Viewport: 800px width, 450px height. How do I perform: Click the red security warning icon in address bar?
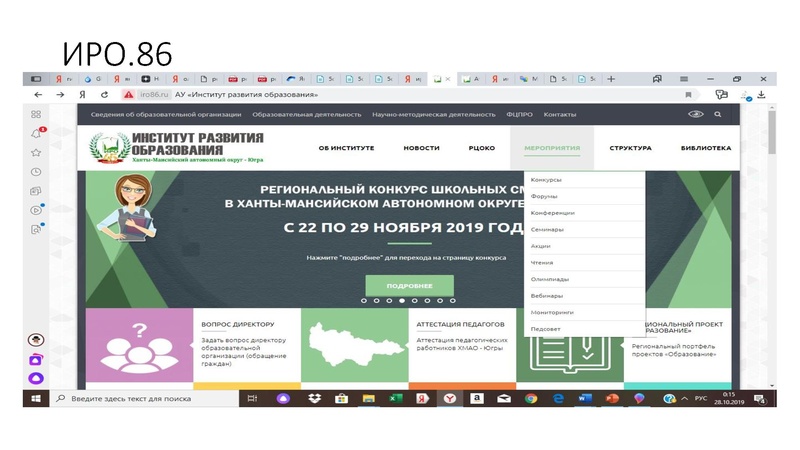click(x=129, y=94)
